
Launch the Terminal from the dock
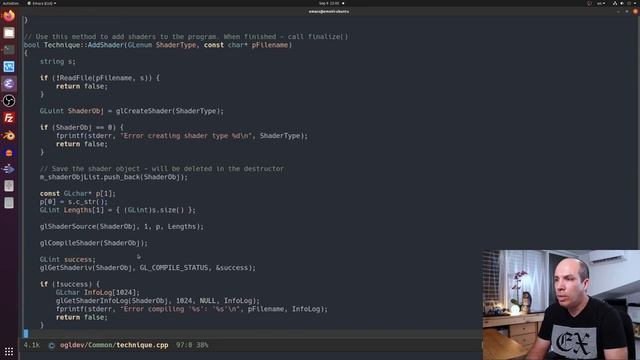click(x=9, y=50)
